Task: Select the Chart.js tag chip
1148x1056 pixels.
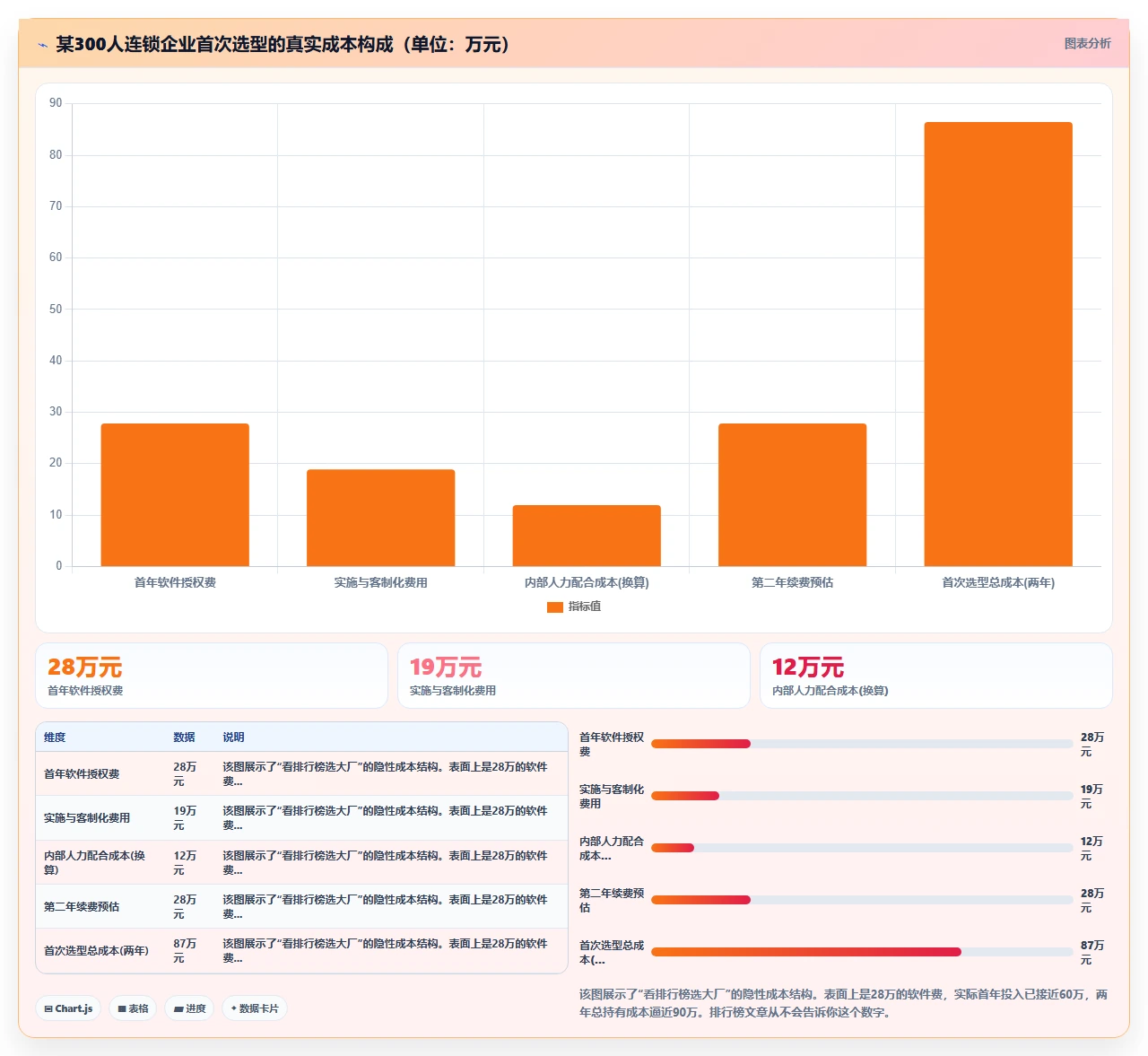Action: 68,1008
